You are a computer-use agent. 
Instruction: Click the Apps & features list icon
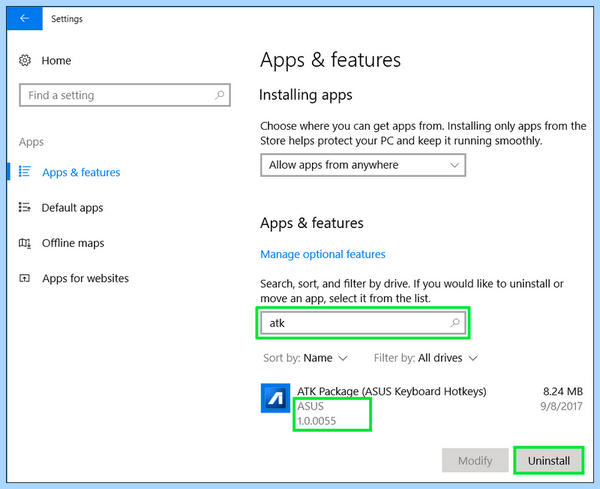25,172
